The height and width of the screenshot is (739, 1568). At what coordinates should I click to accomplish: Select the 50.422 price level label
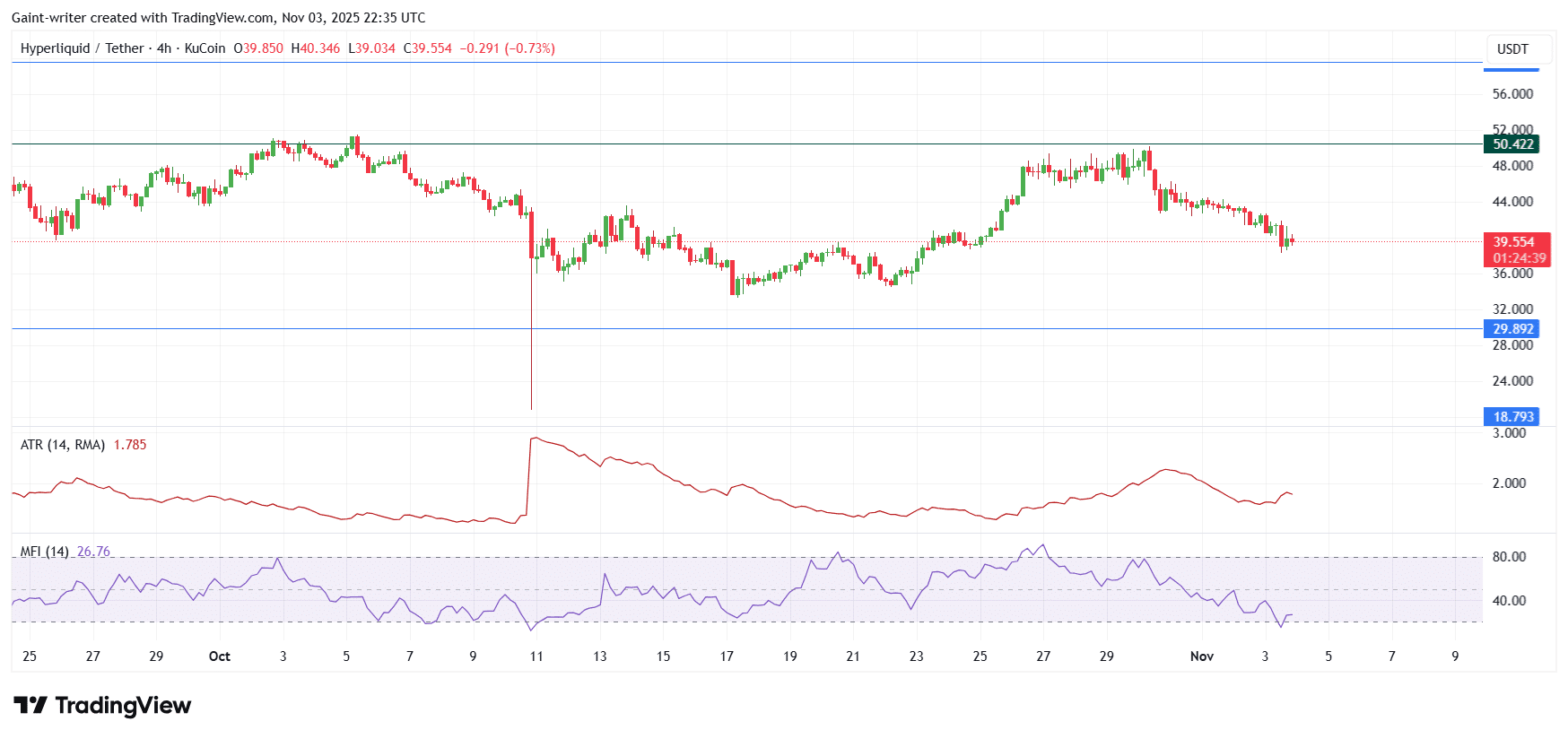click(x=1512, y=144)
